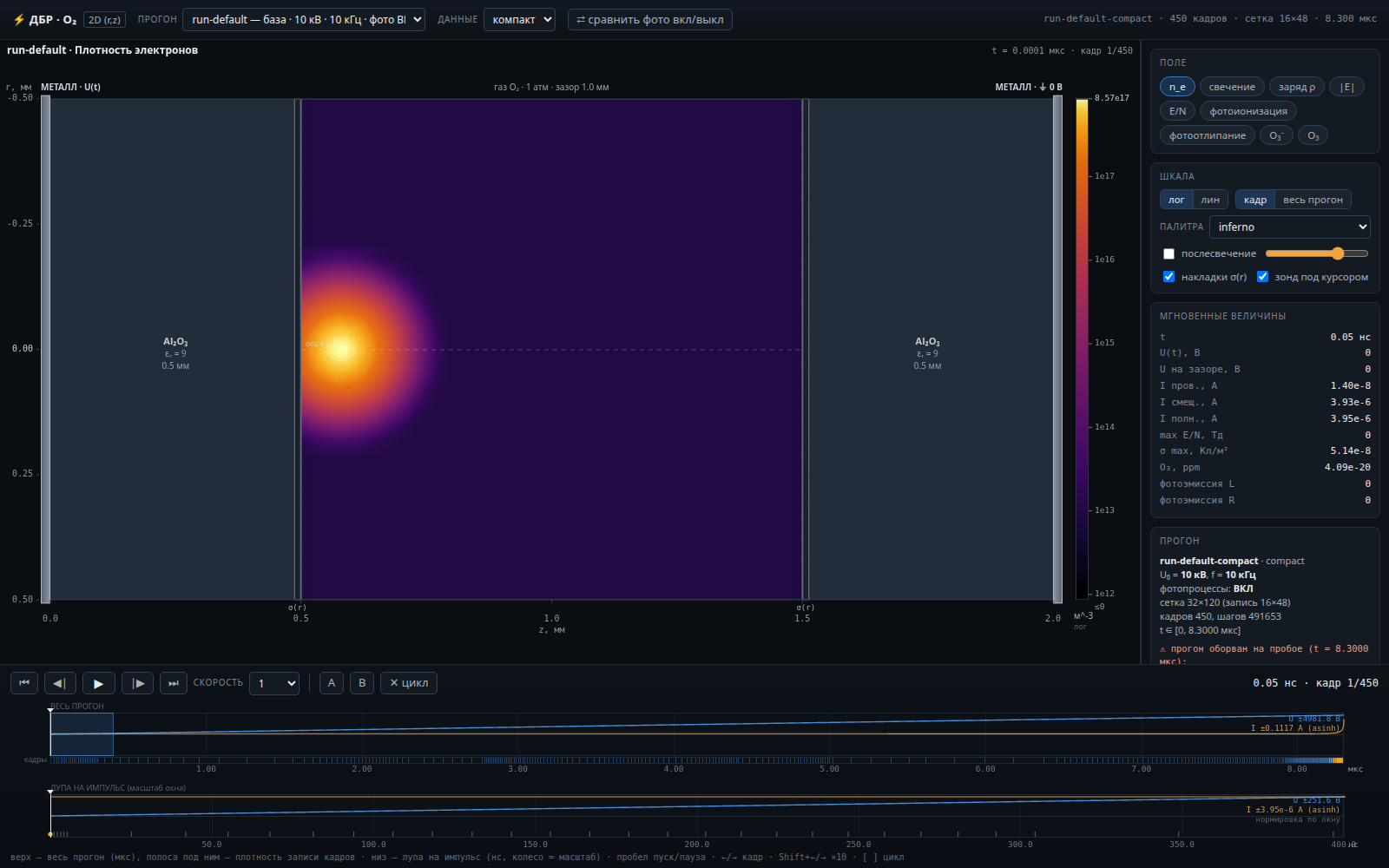This screenshot has height=868, width=1389.
Task: Step back one frame
Action: click(60, 683)
